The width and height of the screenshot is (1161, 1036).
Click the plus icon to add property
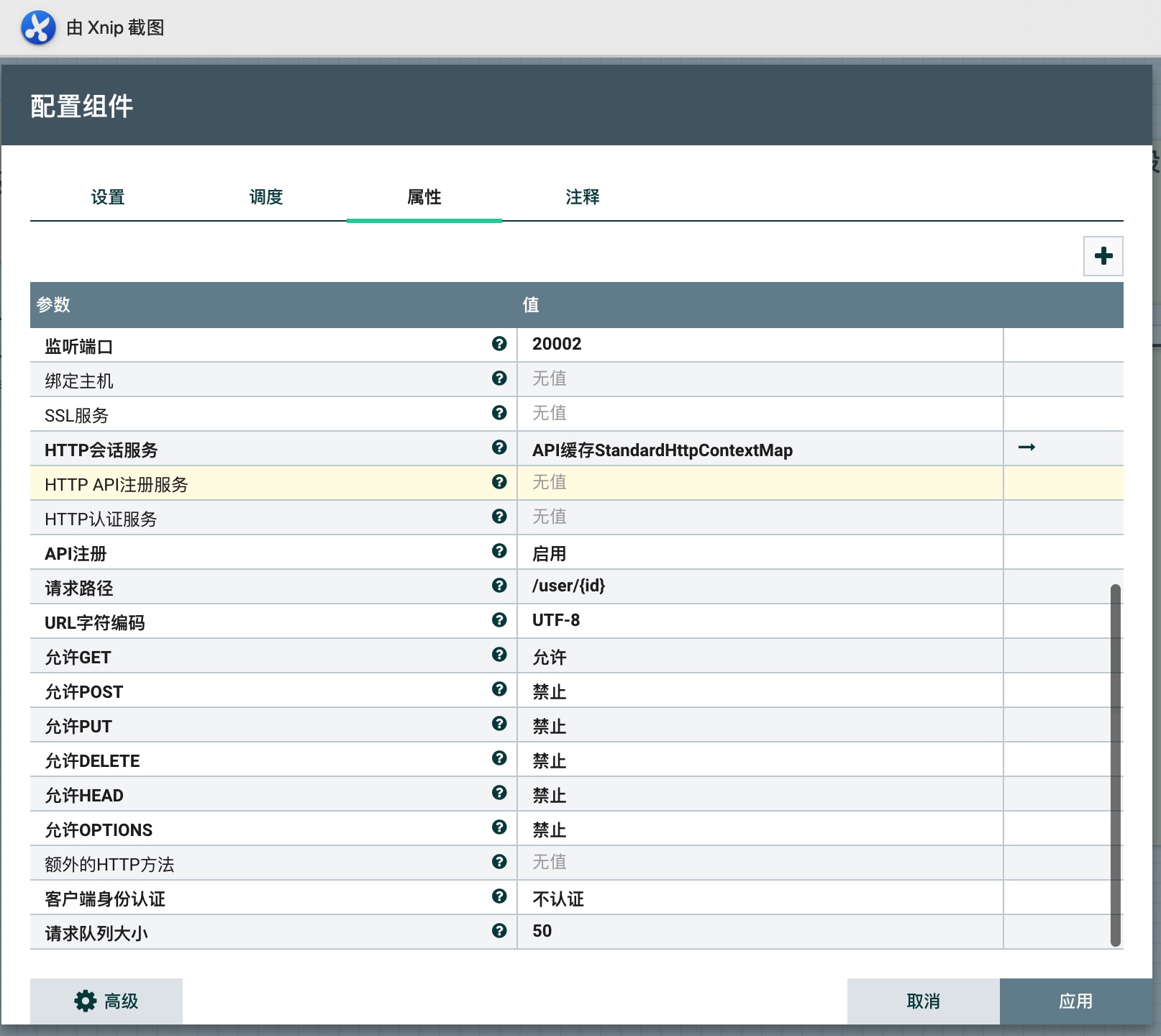click(1103, 256)
